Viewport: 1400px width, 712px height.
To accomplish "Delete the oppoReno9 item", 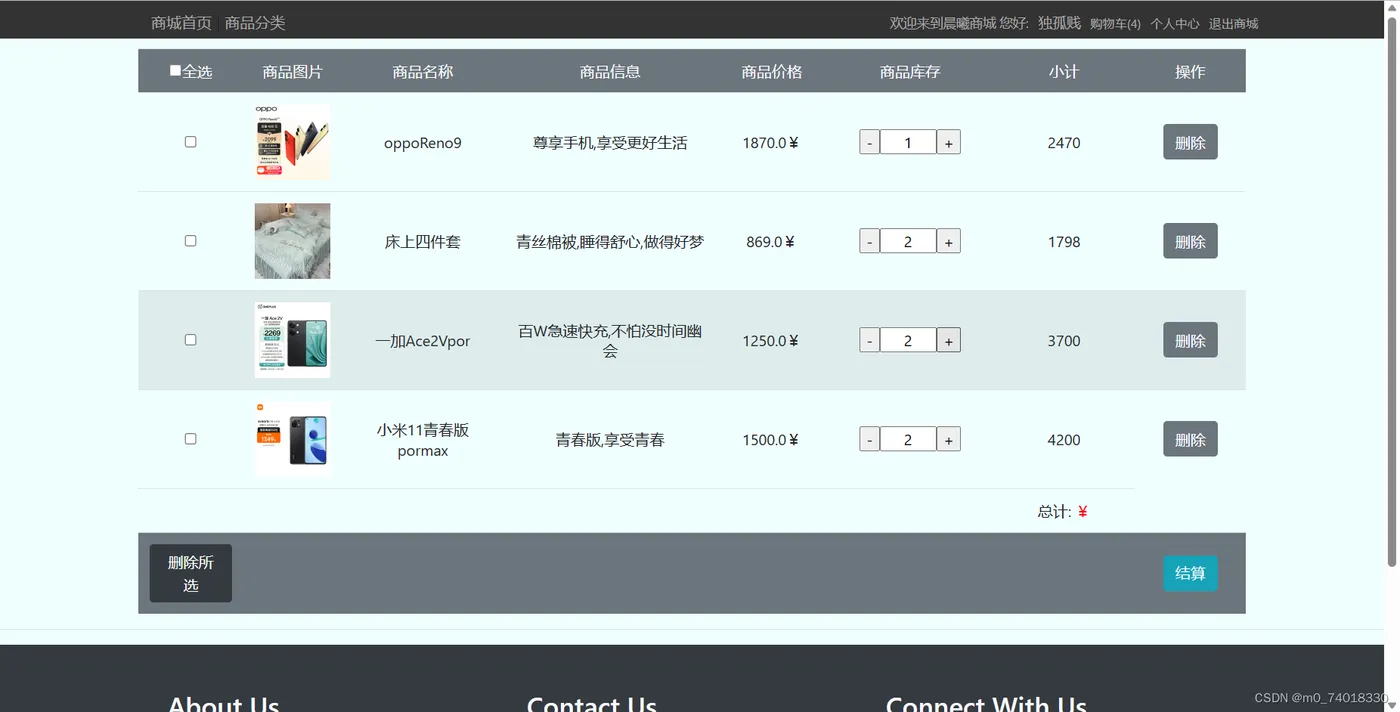I will click(x=1190, y=142).
